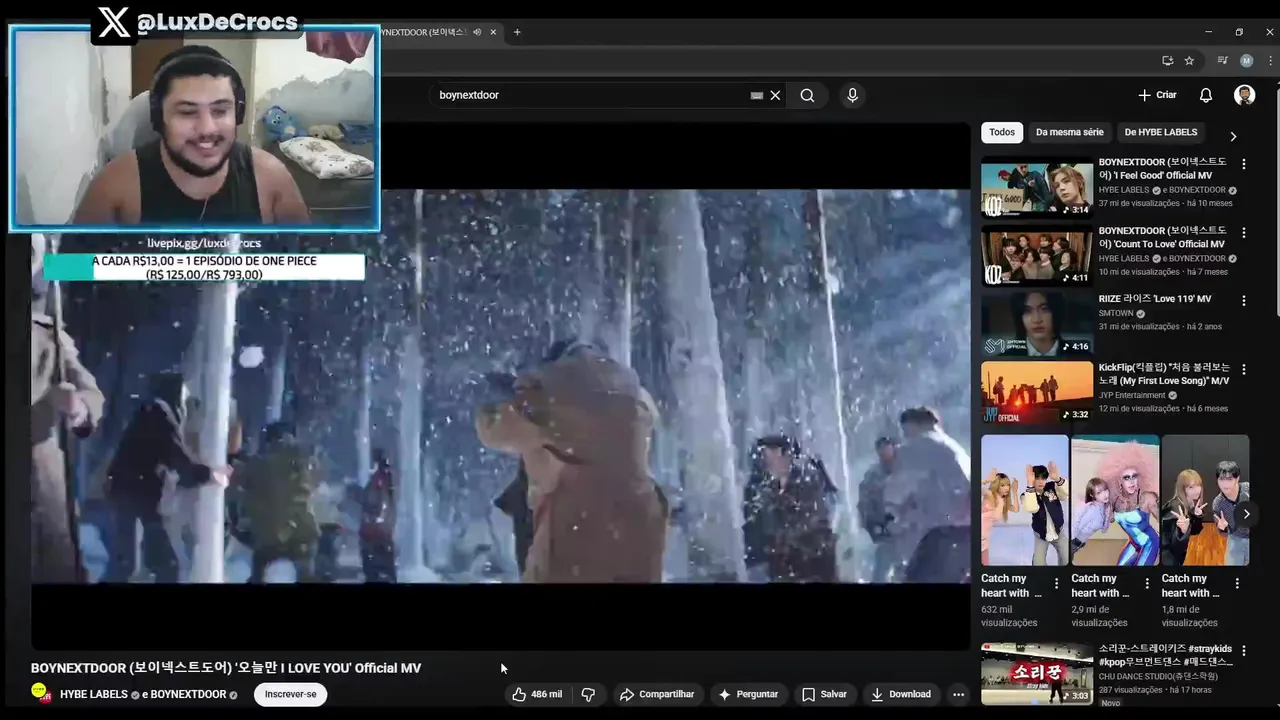This screenshot has height=720, width=1280.
Task: Click the YouTube search magnifier button
Action: tap(807, 95)
